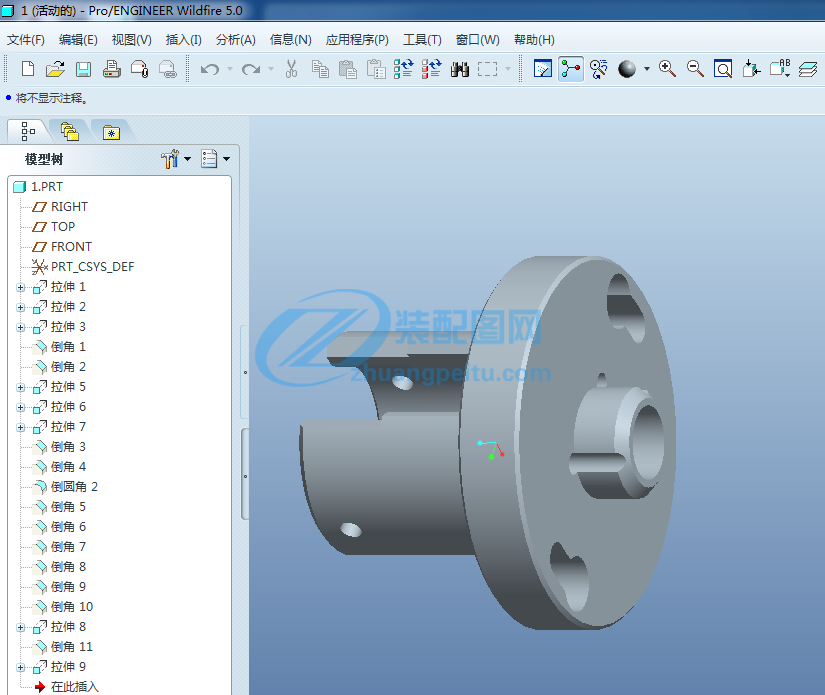Toggle spin center display
The height and width of the screenshot is (695, 825).
(x=571, y=69)
